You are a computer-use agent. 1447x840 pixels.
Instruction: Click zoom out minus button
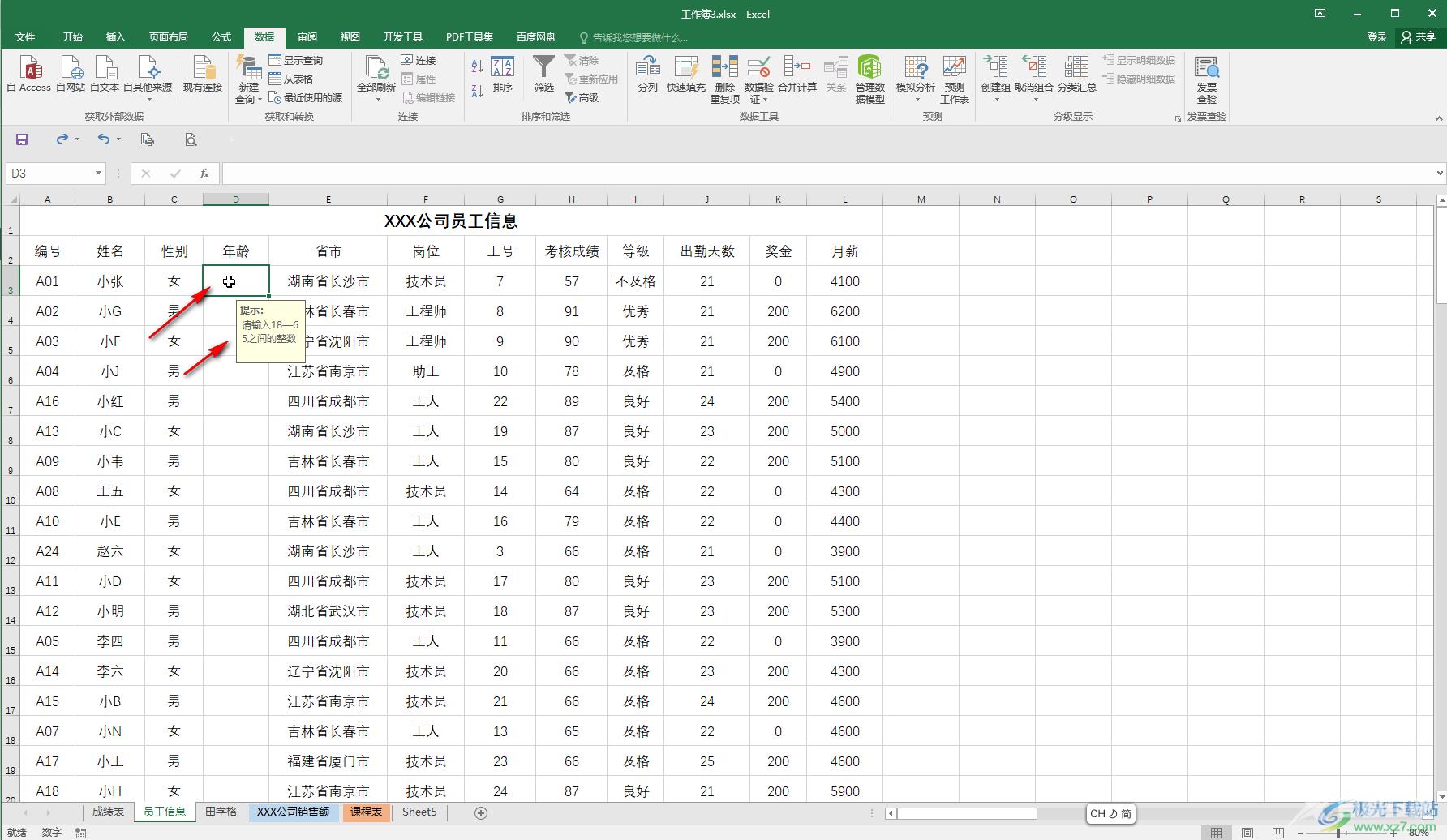(1300, 833)
